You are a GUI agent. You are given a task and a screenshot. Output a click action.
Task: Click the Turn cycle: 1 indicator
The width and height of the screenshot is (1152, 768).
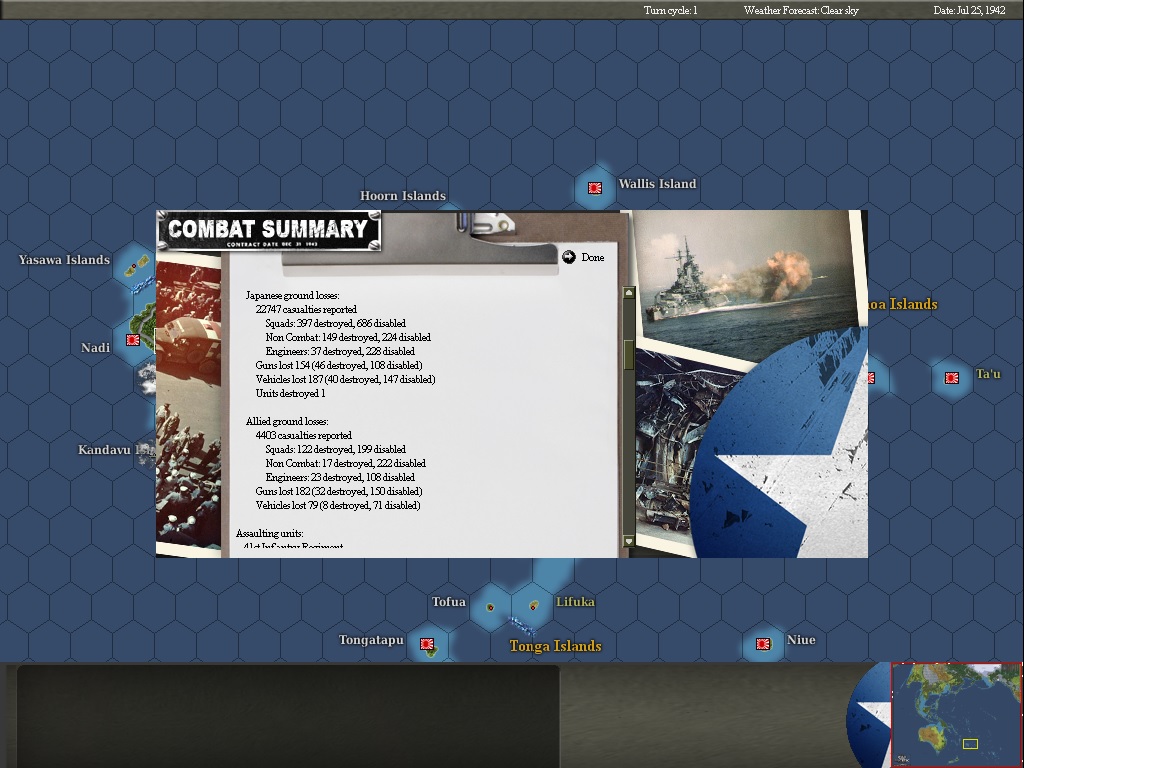[x=671, y=10]
